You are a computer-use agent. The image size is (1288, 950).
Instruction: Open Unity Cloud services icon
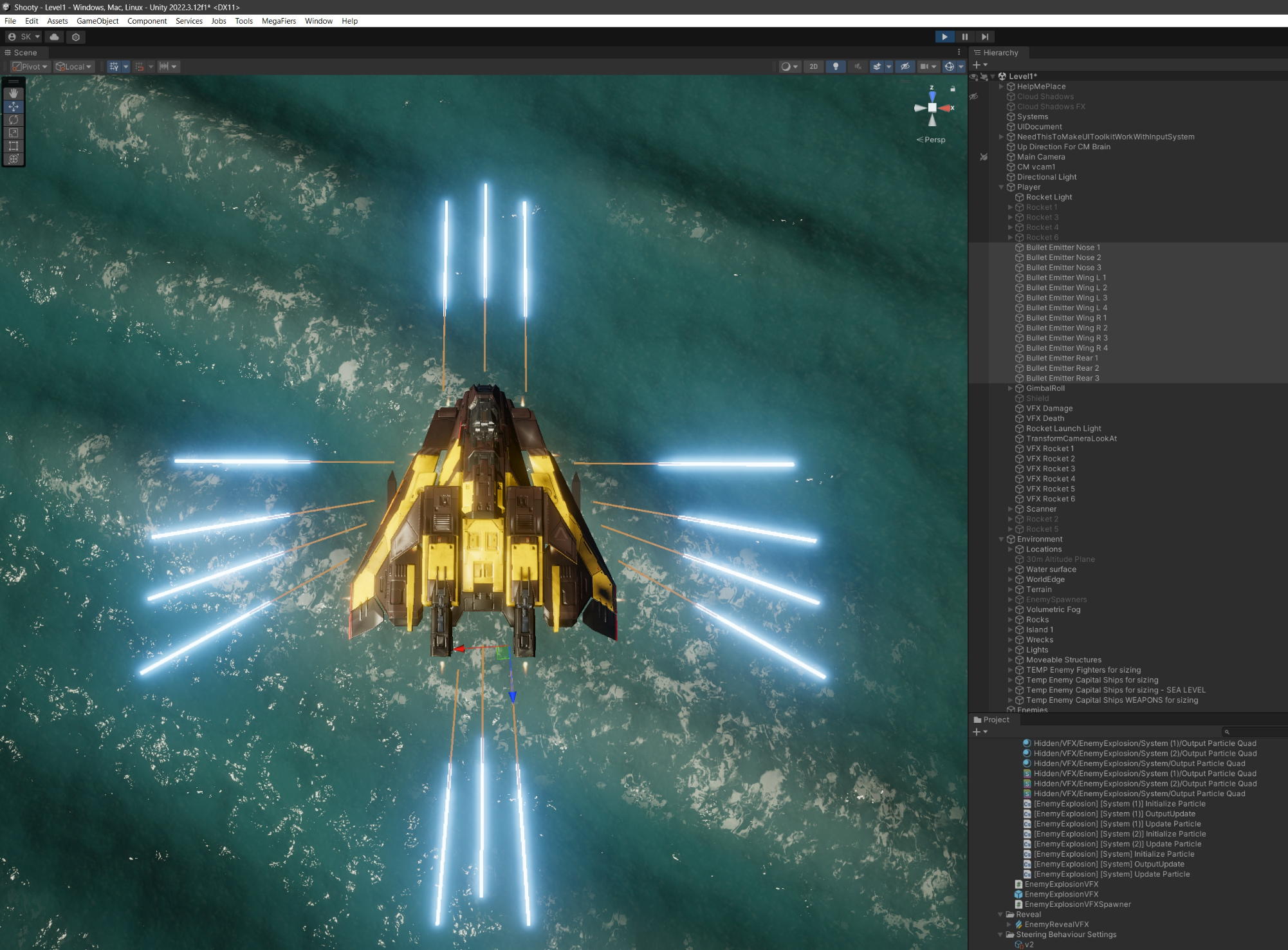(55, 37)
